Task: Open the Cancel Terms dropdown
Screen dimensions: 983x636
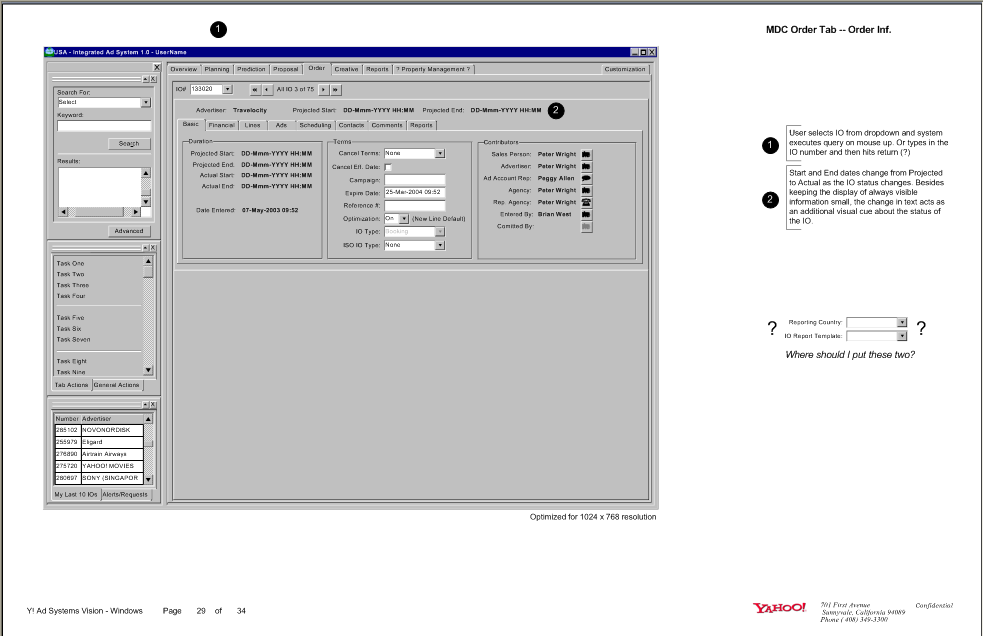Action: [440, 153]
